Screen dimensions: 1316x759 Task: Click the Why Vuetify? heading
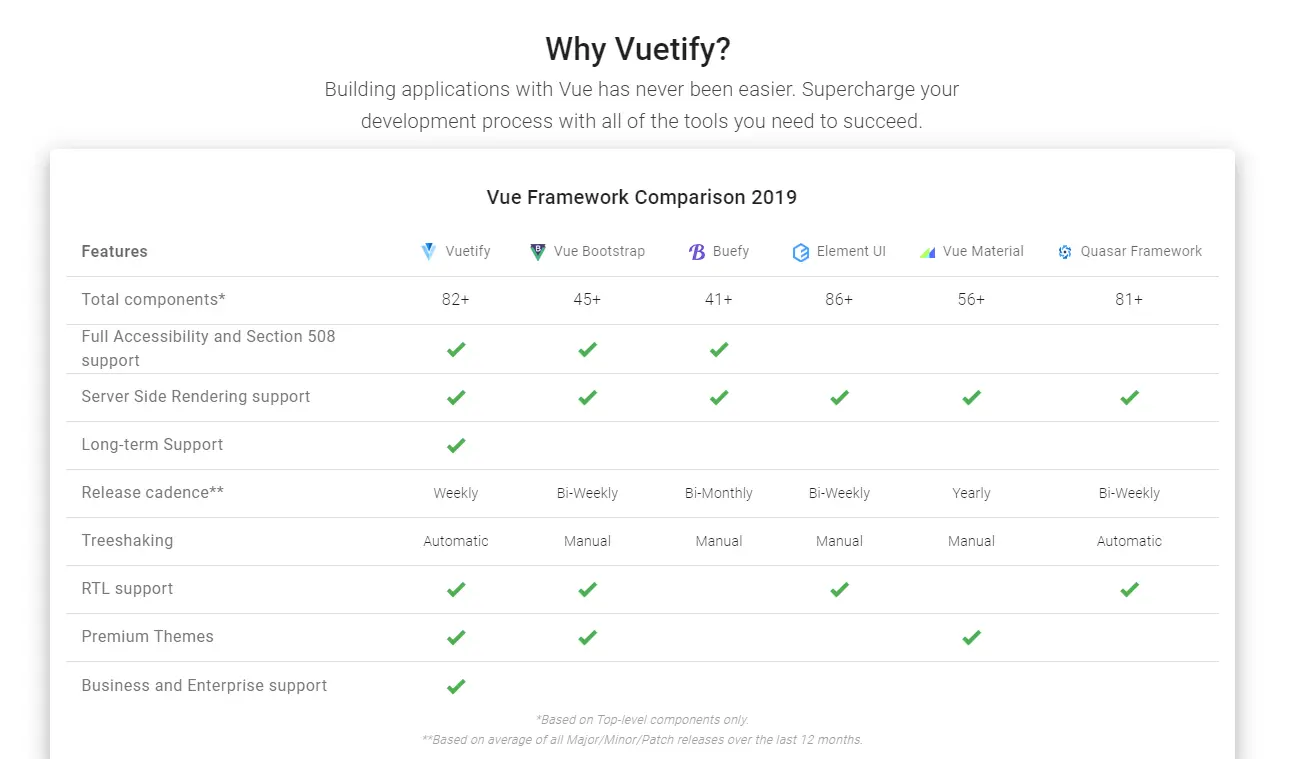[640, 49]
